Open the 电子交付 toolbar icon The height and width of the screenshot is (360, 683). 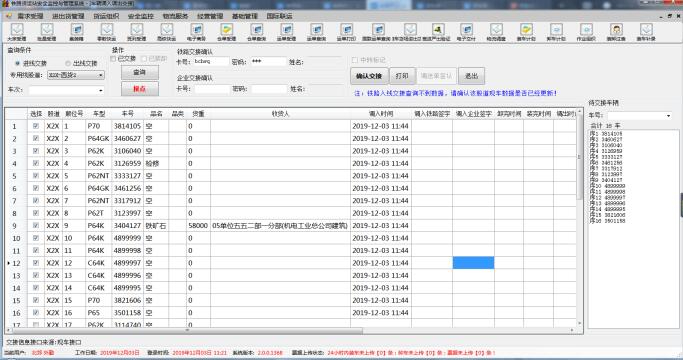click(466, 32)
